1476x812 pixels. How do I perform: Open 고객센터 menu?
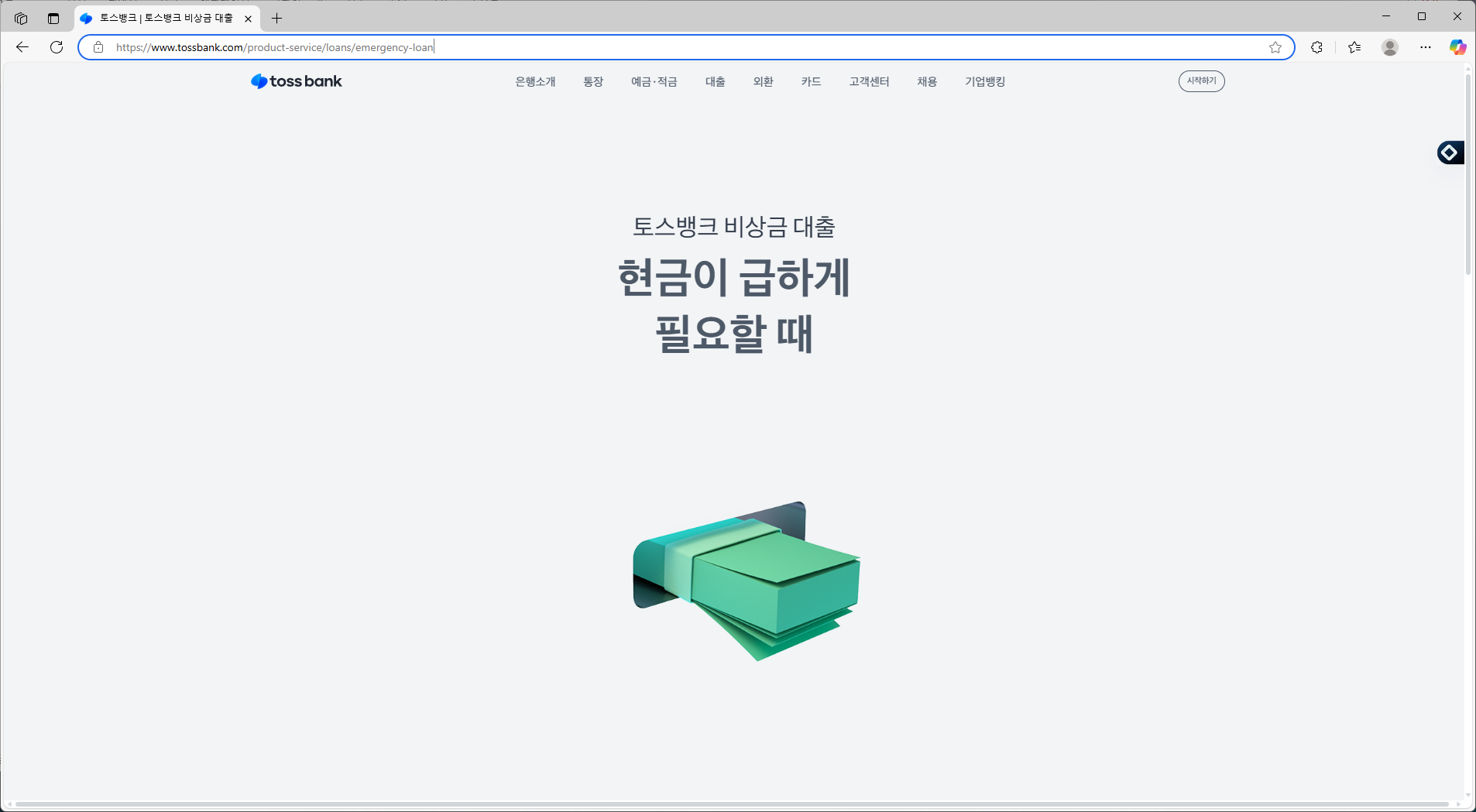(x=869, y=81)
